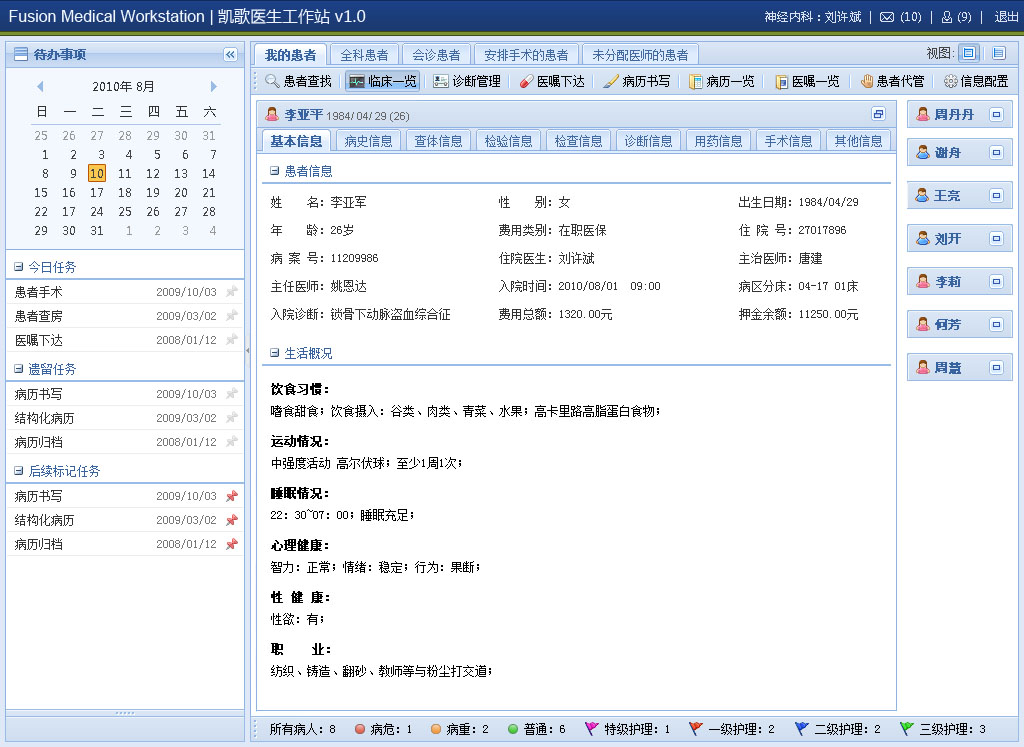Click the 诊断管理 toolbar icon
Image resolution: width=1024 pixels, height=747 pixels.
click(441, 82)
